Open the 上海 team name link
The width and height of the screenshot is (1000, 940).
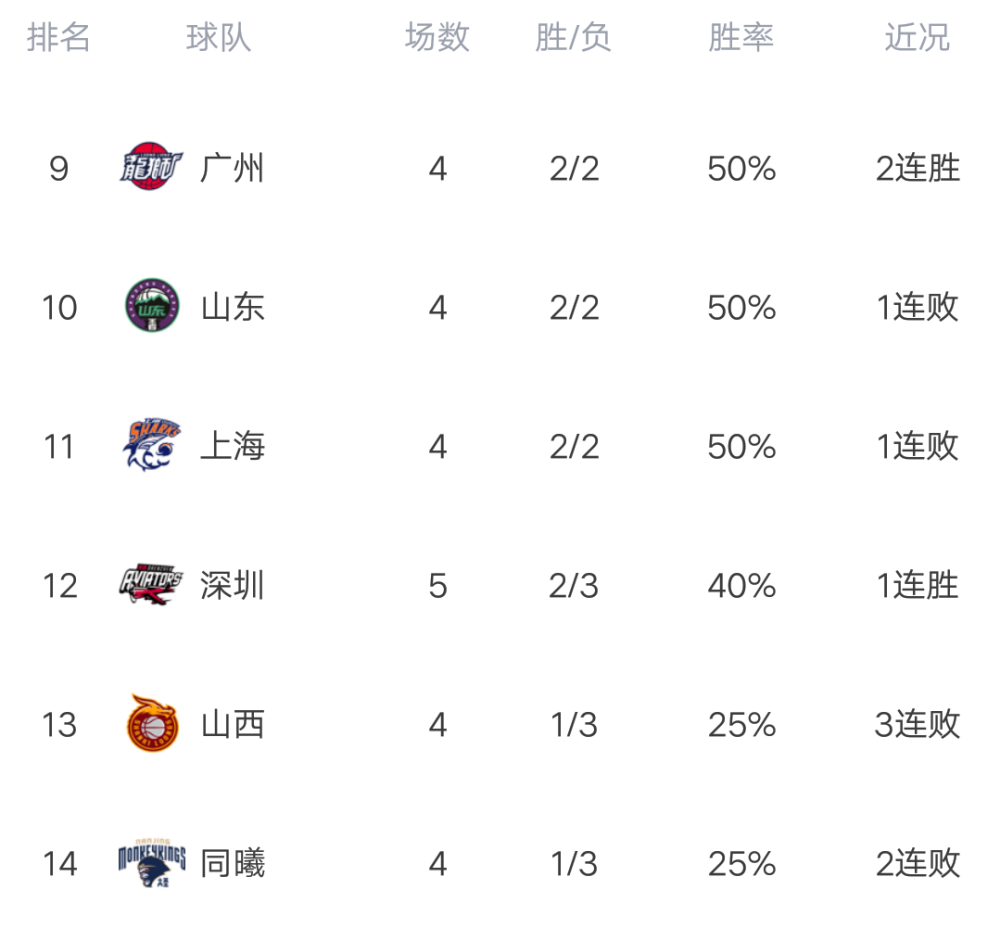(233, 445)
